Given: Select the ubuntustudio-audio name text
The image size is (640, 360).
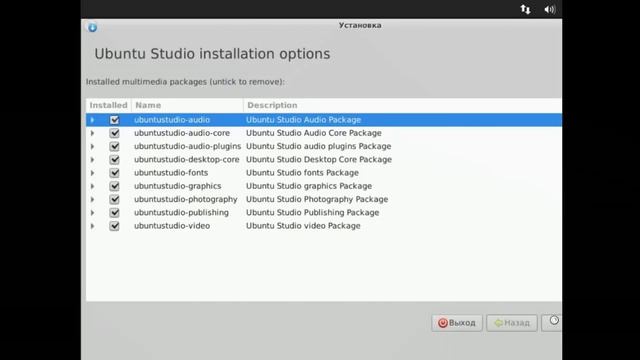Looking at the screenshot, I should (172, 120).
